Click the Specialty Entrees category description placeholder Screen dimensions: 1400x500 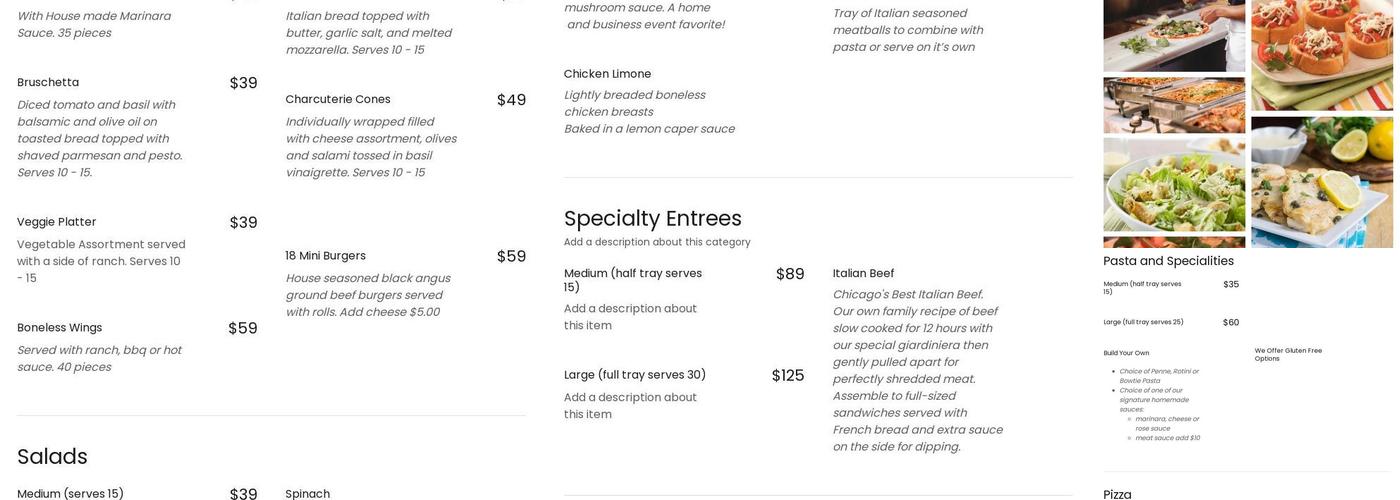(x=657, y=242)
